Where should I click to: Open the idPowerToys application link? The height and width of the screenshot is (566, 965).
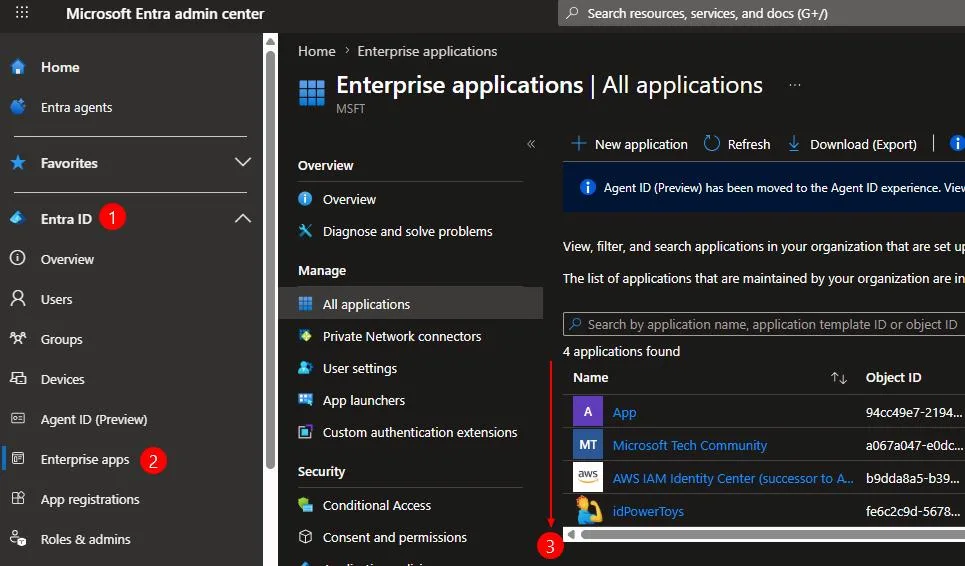pyautogui.click(x=647, y=511)
